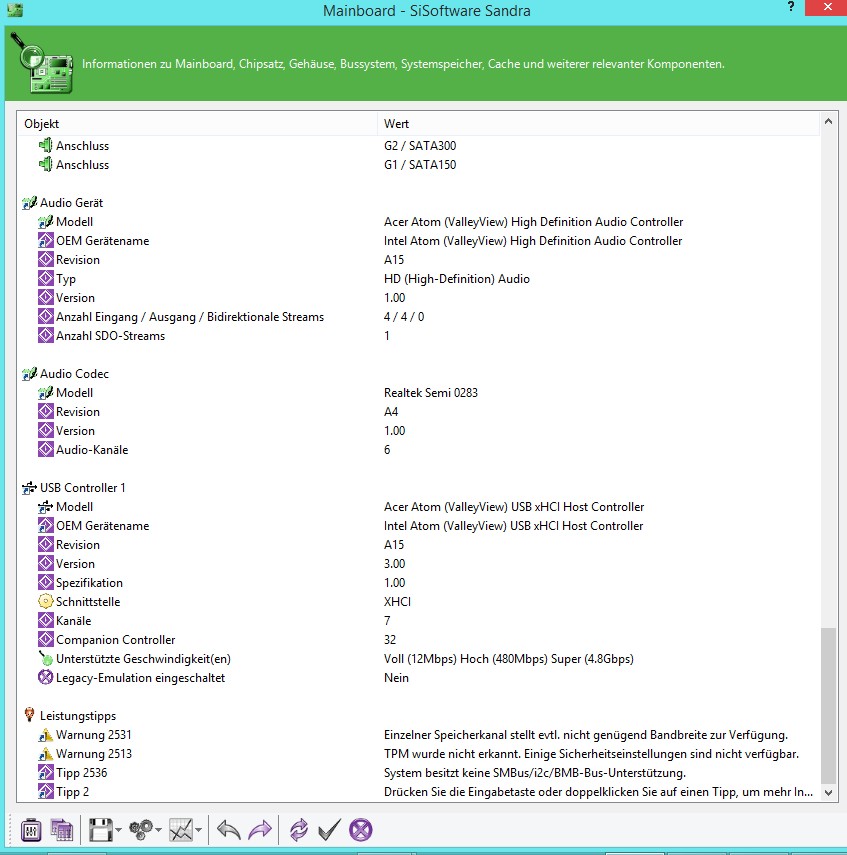Open the dropdown arrow next to chart icon
This screenshot has height=855, width=847.
(x=199, y=830)
